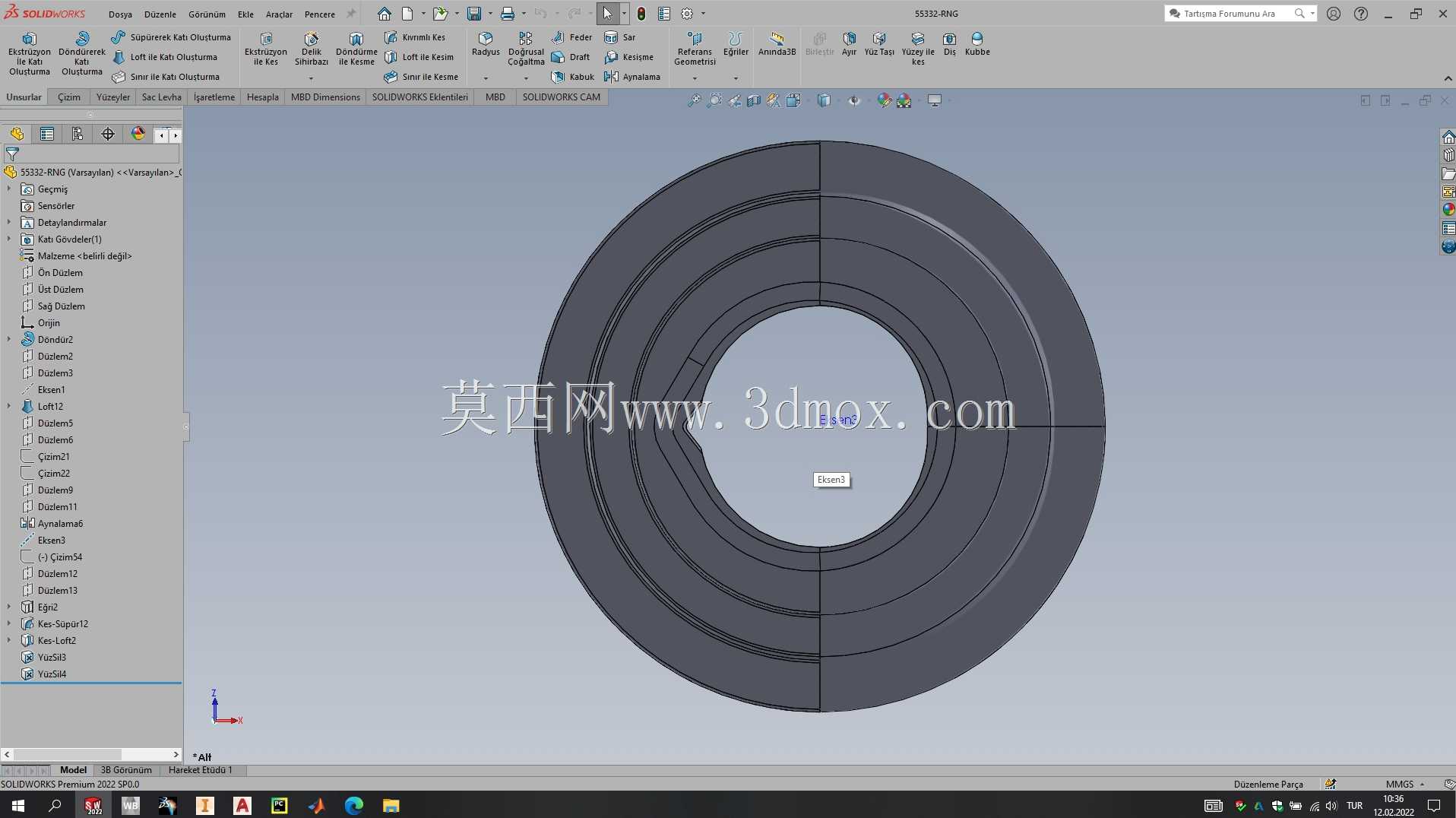Click the Diş thread tool
1456x818 pixels.
[x=950, y=44]
